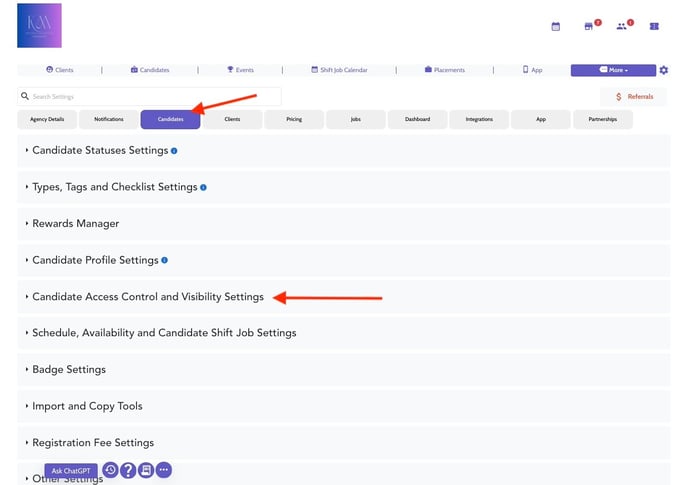Click the dollar sign icon on Referrals
This screenshot has width=688, height=485.
pos(619,97)
